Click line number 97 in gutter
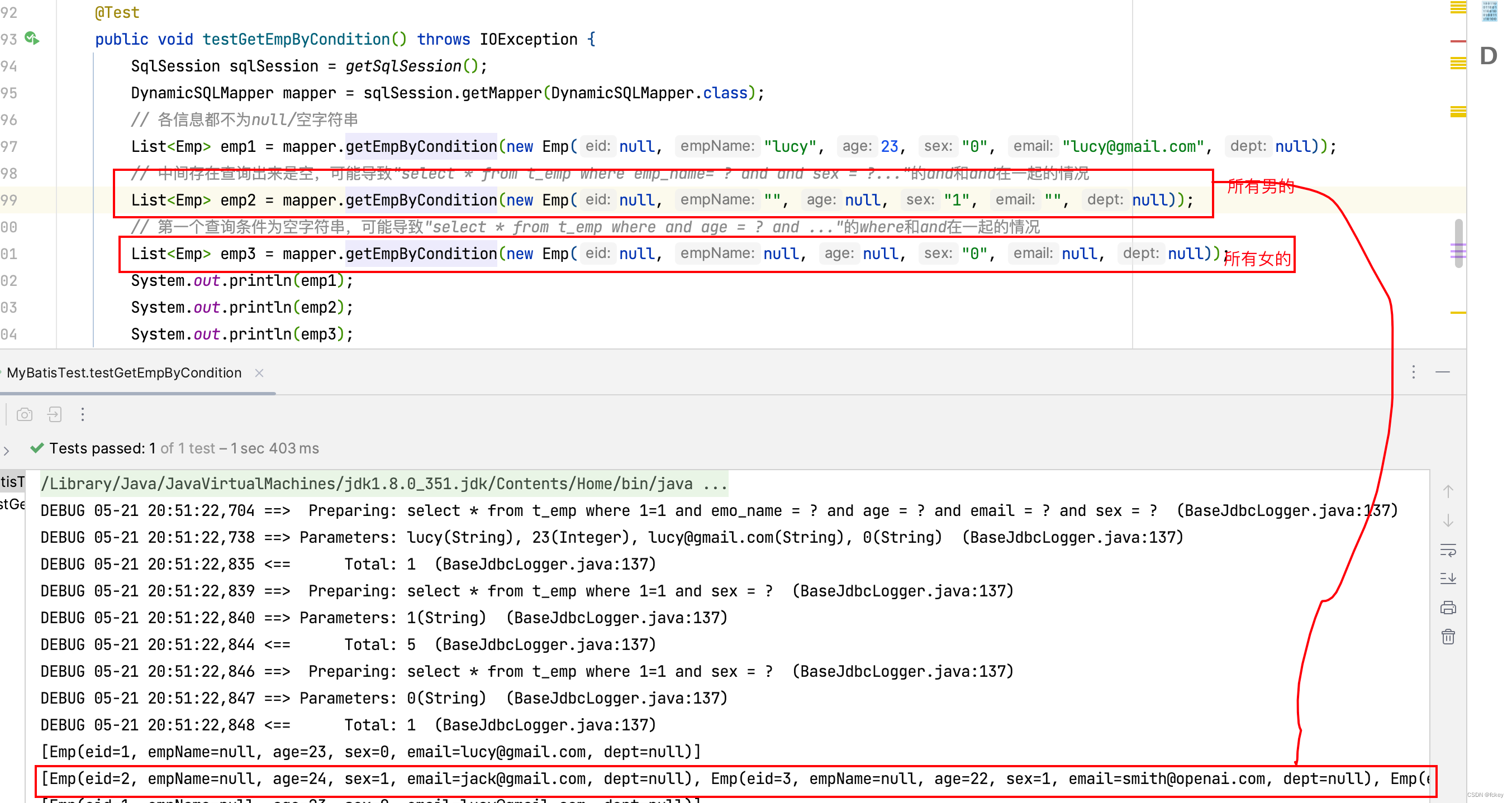This screenshot has width=1512, height=803. click(9, 147)
